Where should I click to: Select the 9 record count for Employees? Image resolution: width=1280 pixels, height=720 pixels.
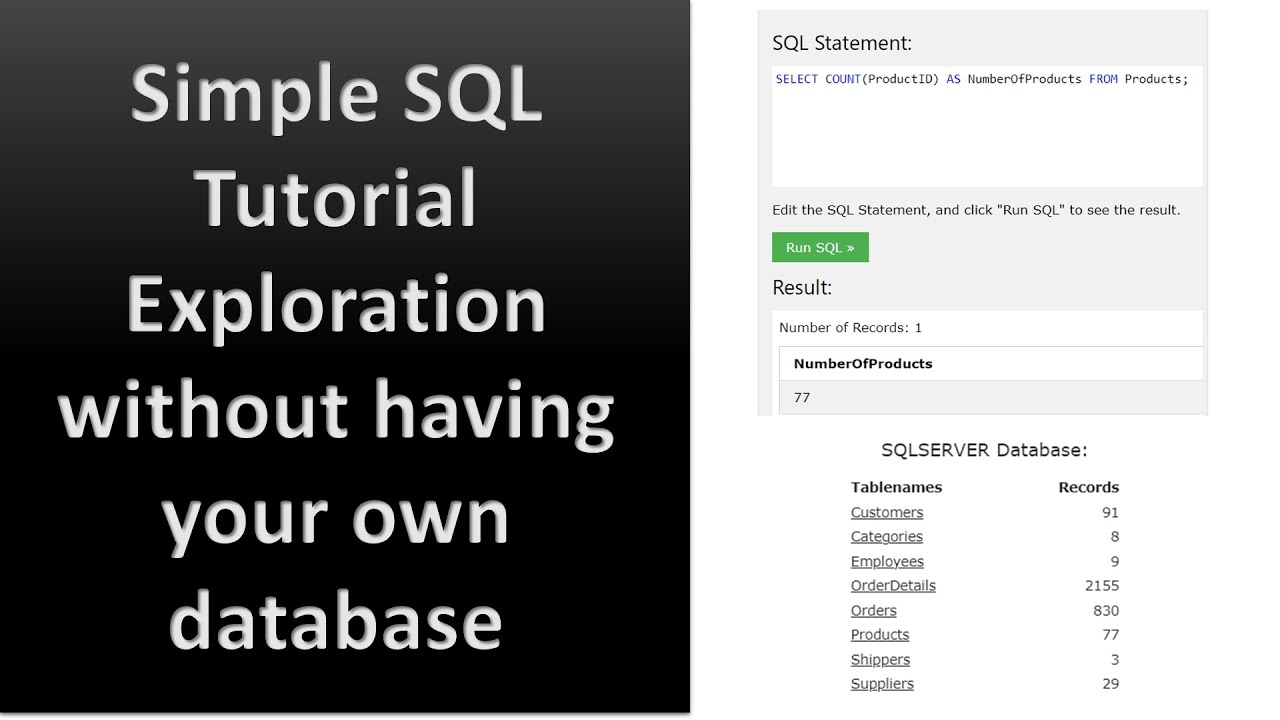pyautogui.click(x=1114, y=562)
